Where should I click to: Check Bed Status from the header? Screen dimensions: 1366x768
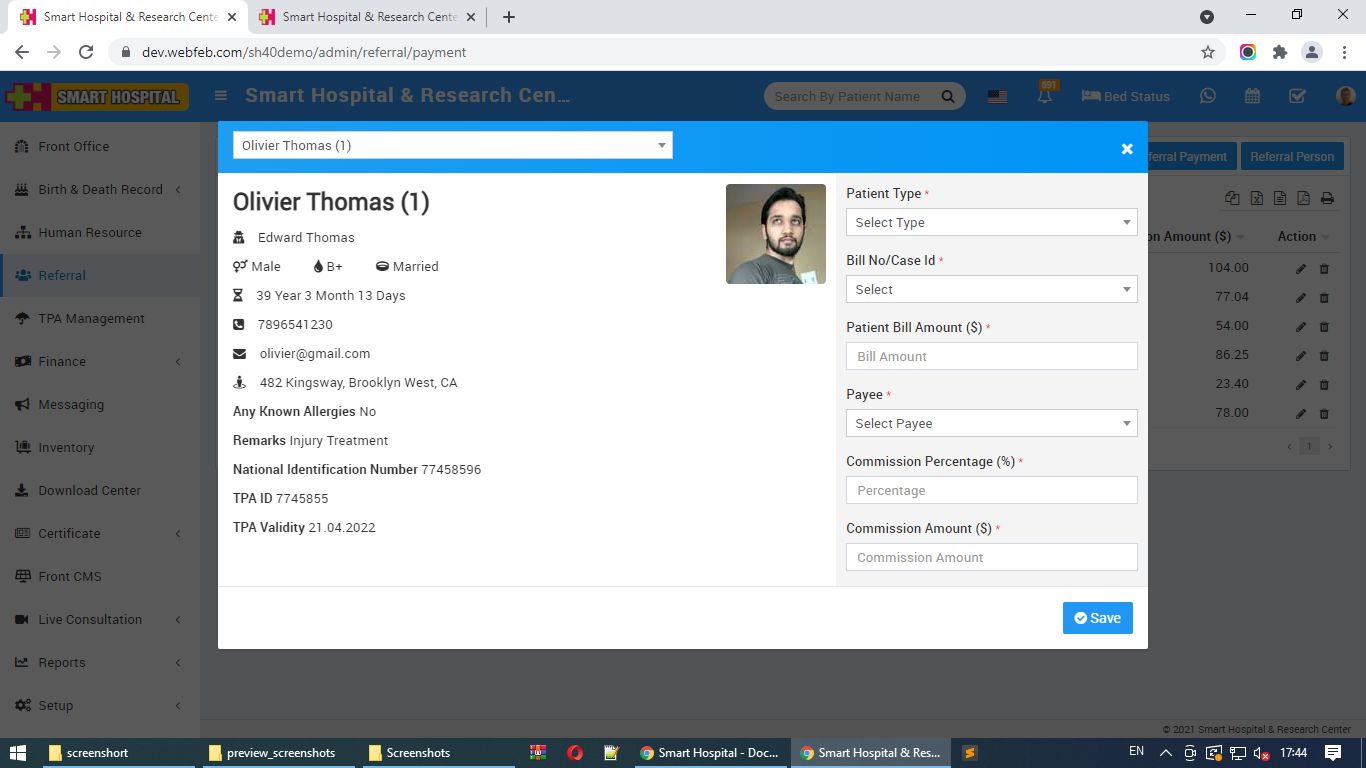click(x=1125, y=95)
